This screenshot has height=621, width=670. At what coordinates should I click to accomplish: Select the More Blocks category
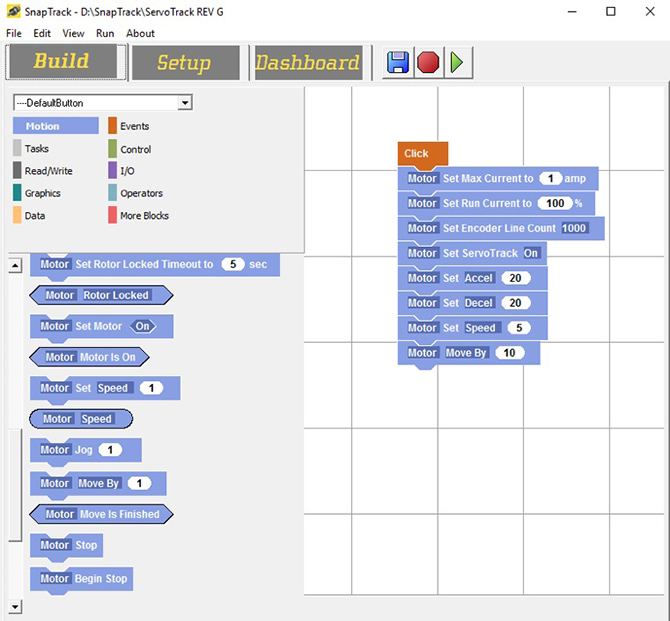138,215
